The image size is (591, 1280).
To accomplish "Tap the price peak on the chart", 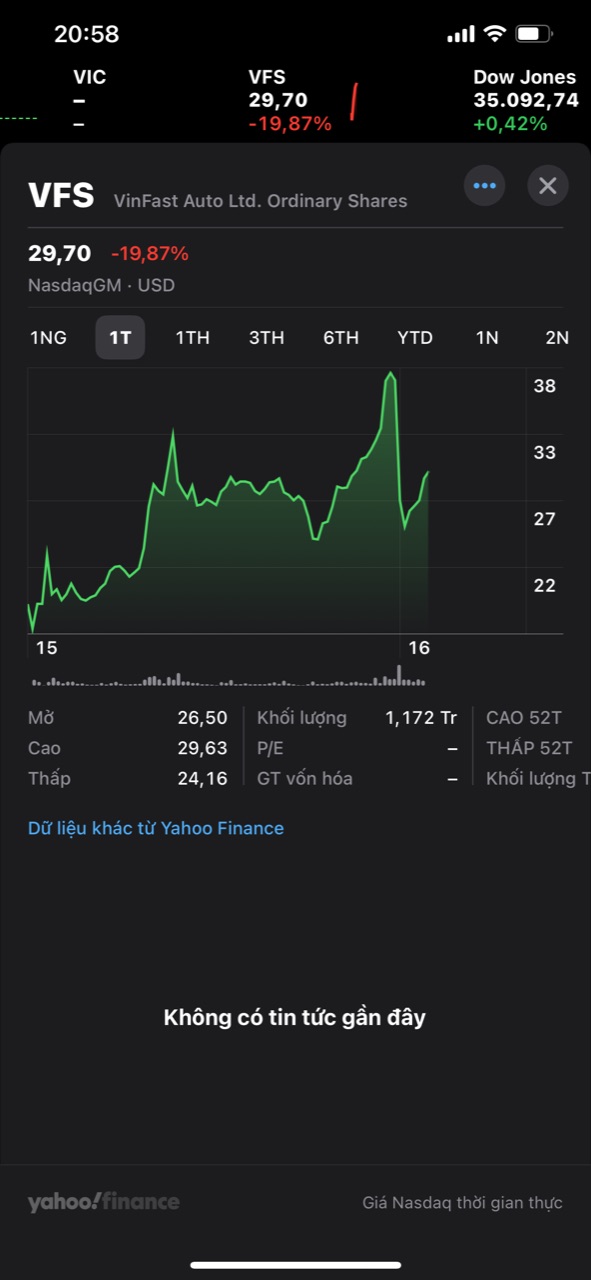I will 391,375.
